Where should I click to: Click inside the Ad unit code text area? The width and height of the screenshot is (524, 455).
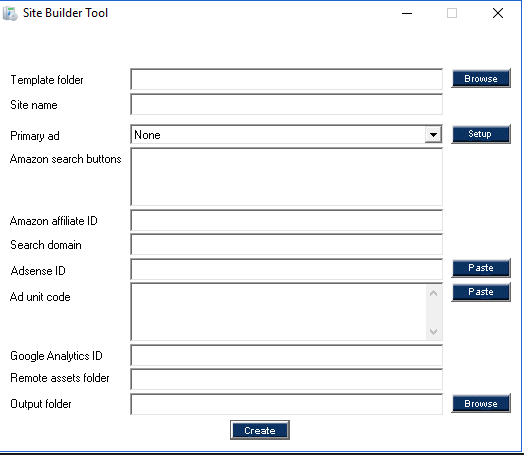[x=279, y=312]
